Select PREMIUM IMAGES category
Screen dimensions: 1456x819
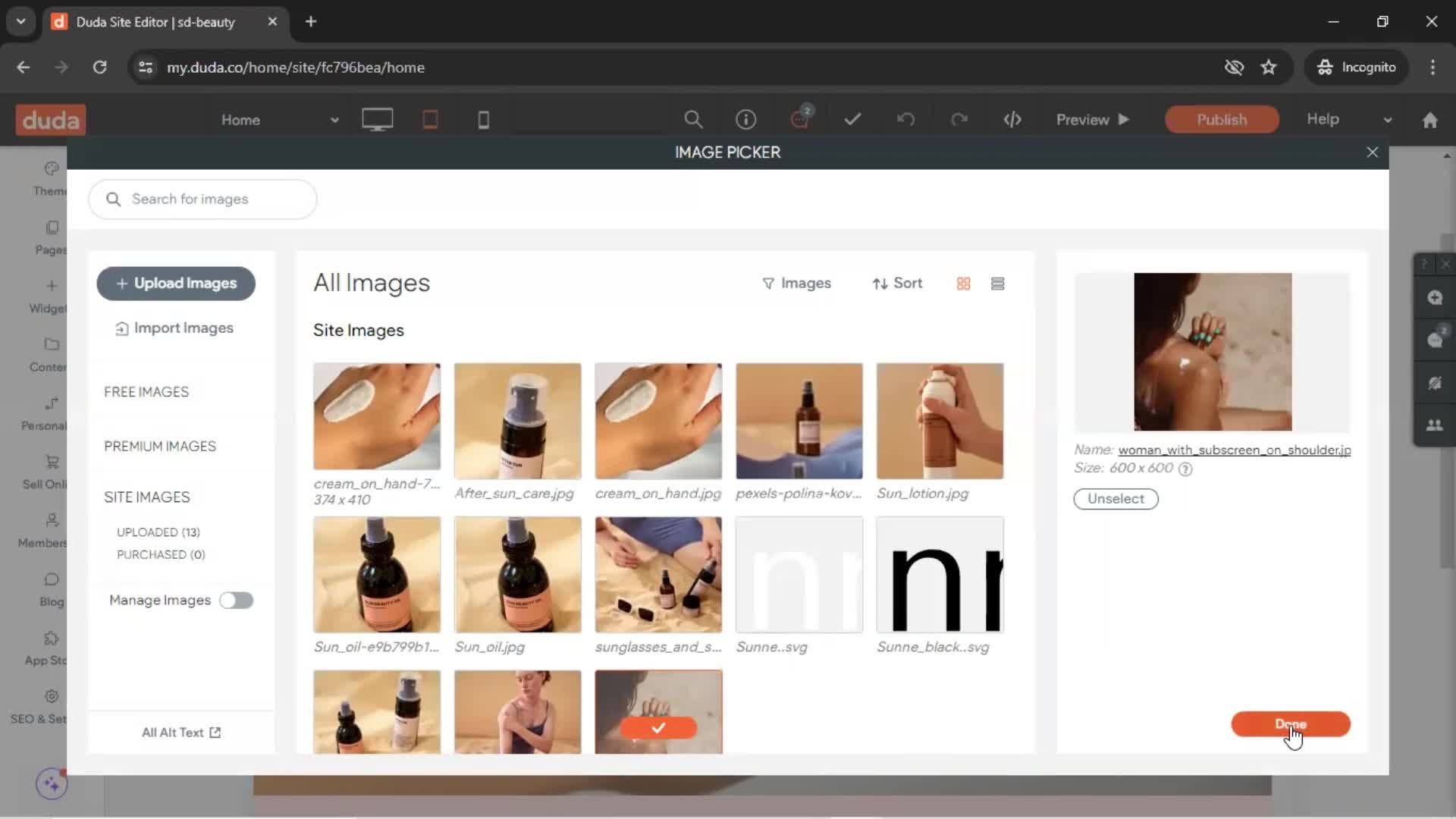[x=160, y=447]
